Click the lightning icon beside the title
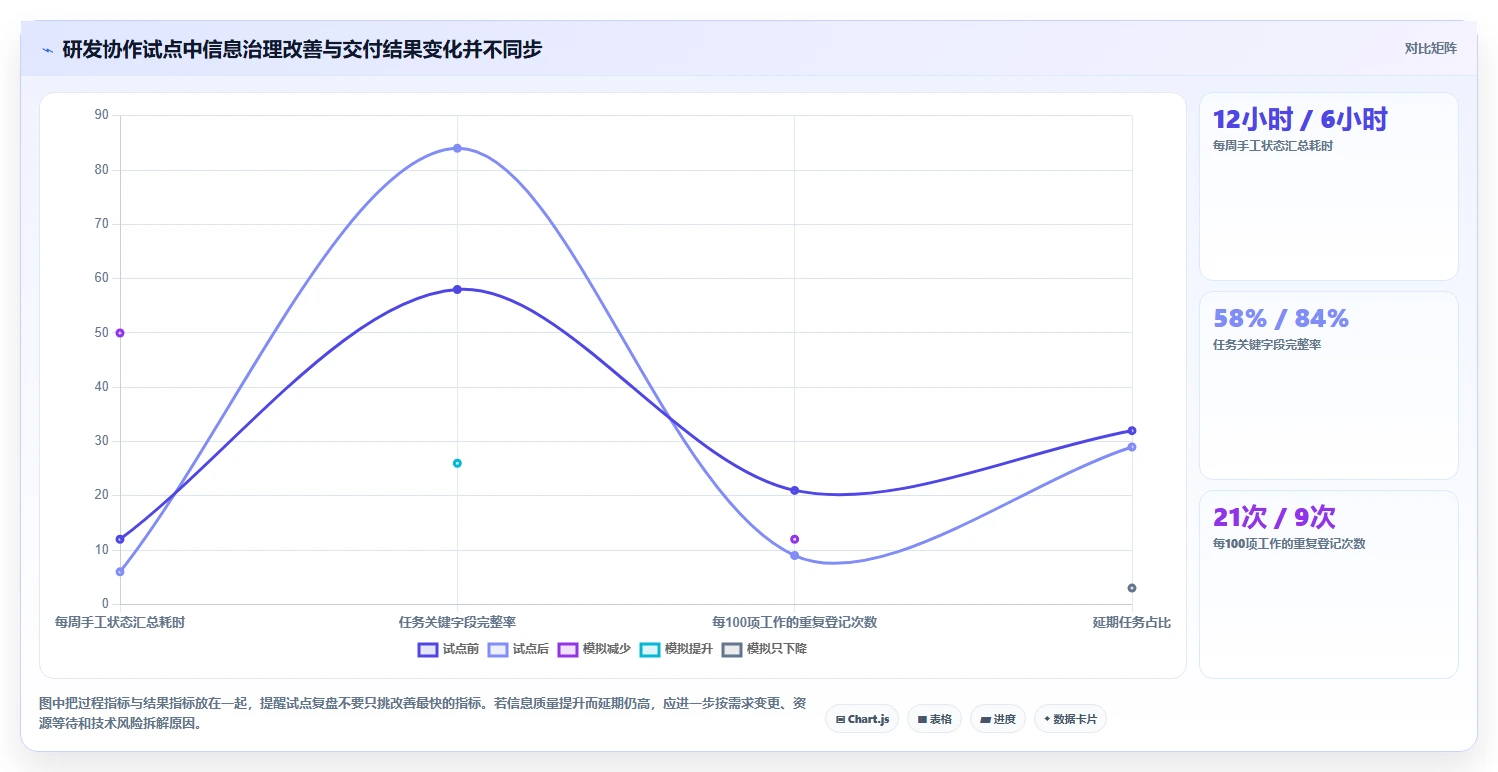 47,50
